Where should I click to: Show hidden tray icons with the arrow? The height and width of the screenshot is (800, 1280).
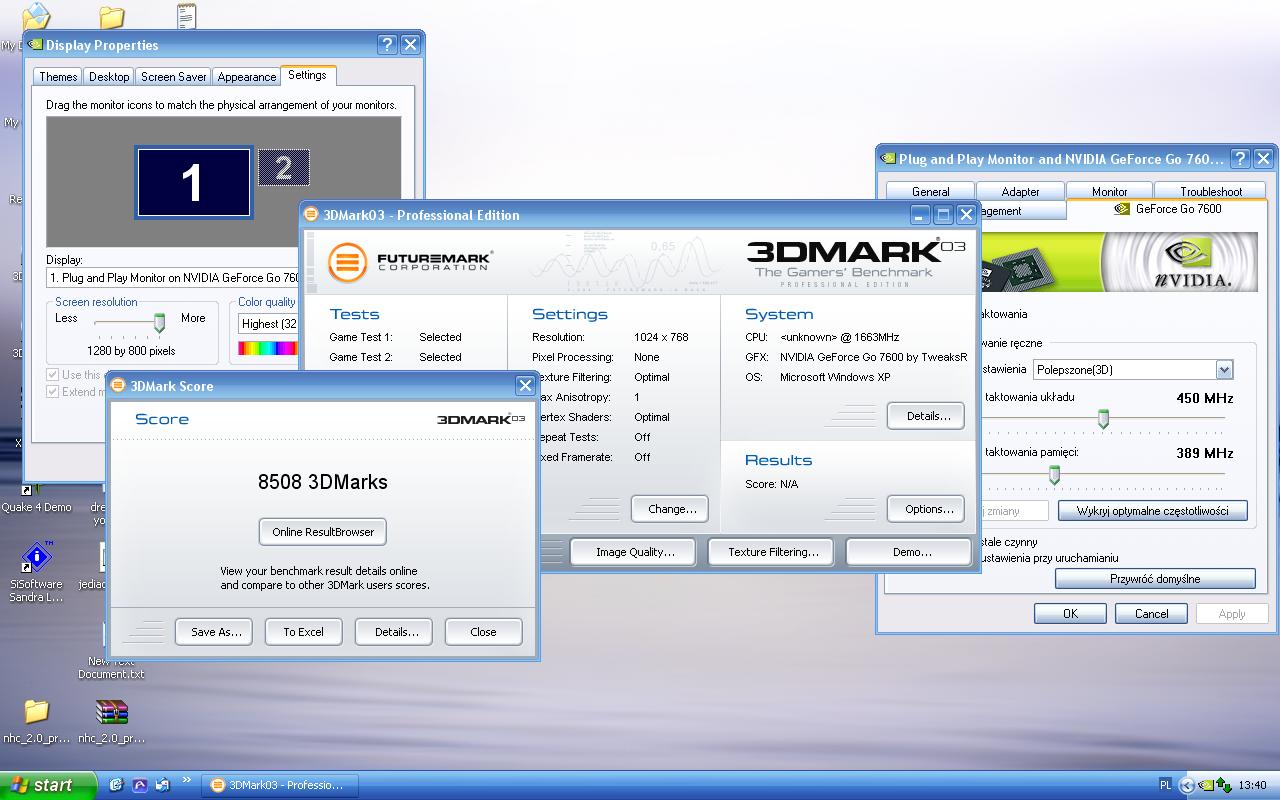pyautogui.click(x=1187, y=785)
